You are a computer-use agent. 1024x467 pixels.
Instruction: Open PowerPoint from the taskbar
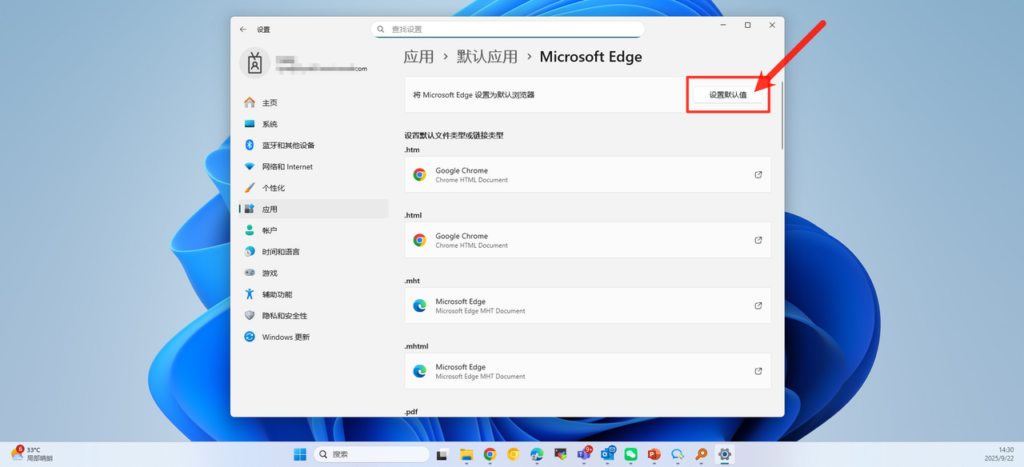point(655,454)
